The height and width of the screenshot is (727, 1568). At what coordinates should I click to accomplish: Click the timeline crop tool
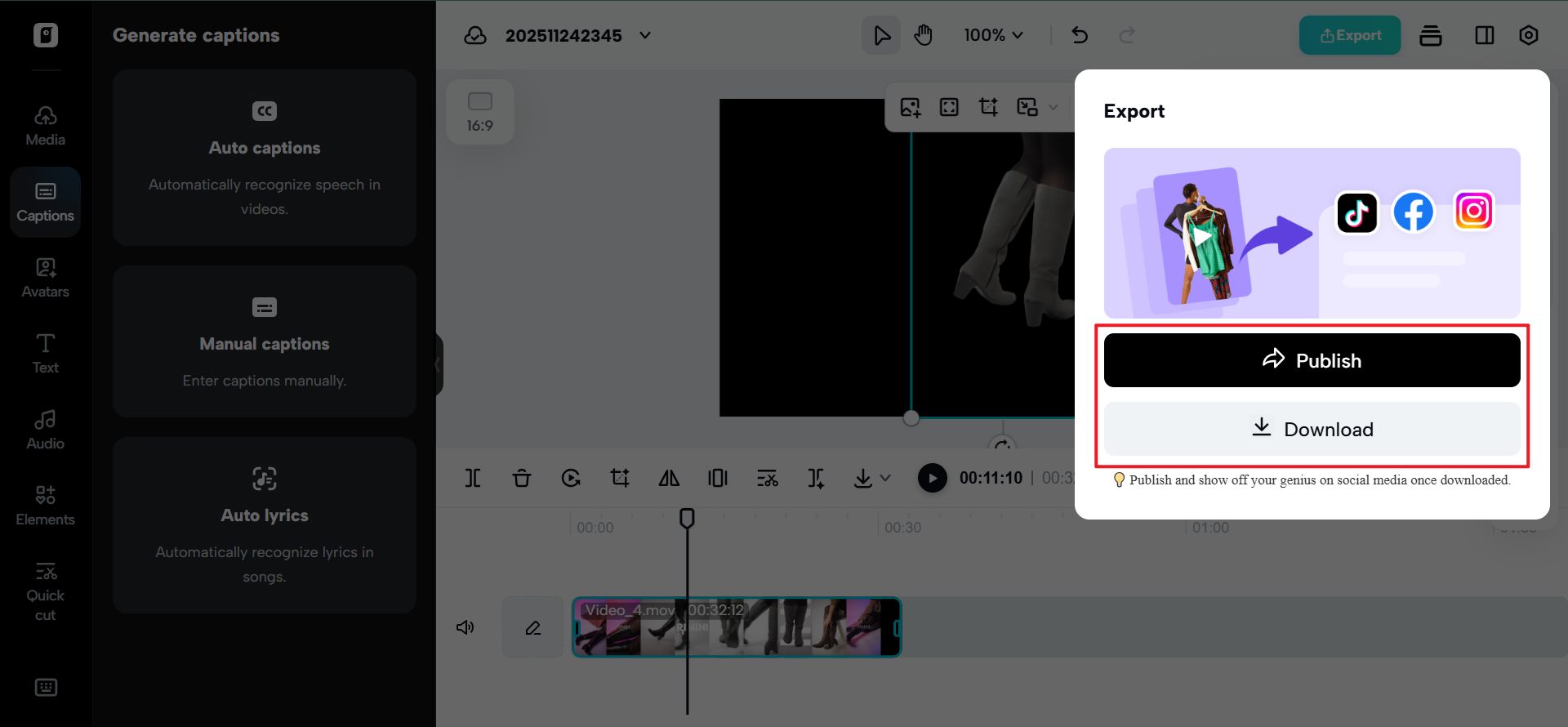(x=620, y=478)
